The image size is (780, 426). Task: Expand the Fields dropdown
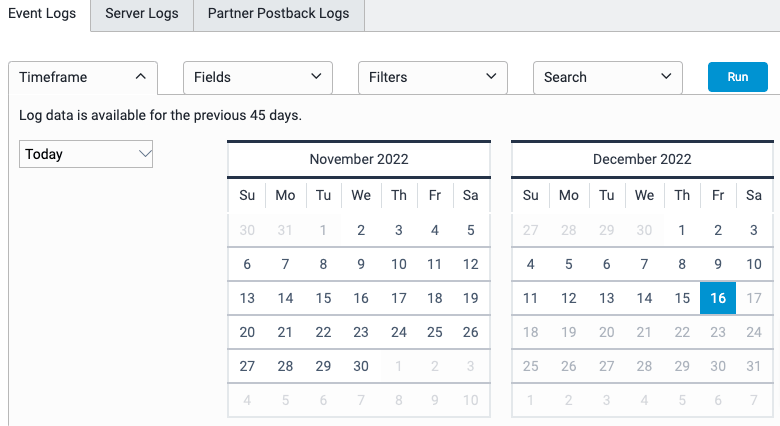click(x=258, y=77)
